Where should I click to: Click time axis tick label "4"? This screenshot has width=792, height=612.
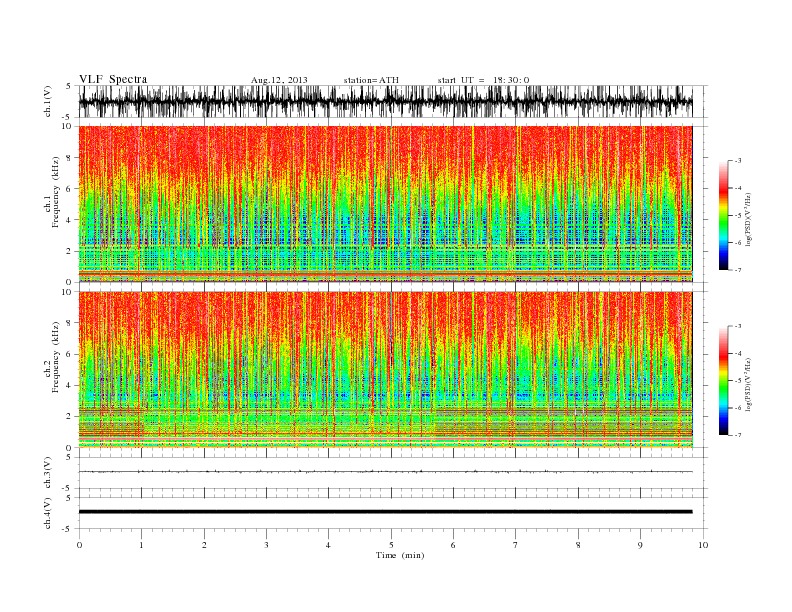[x=328, y=545]
